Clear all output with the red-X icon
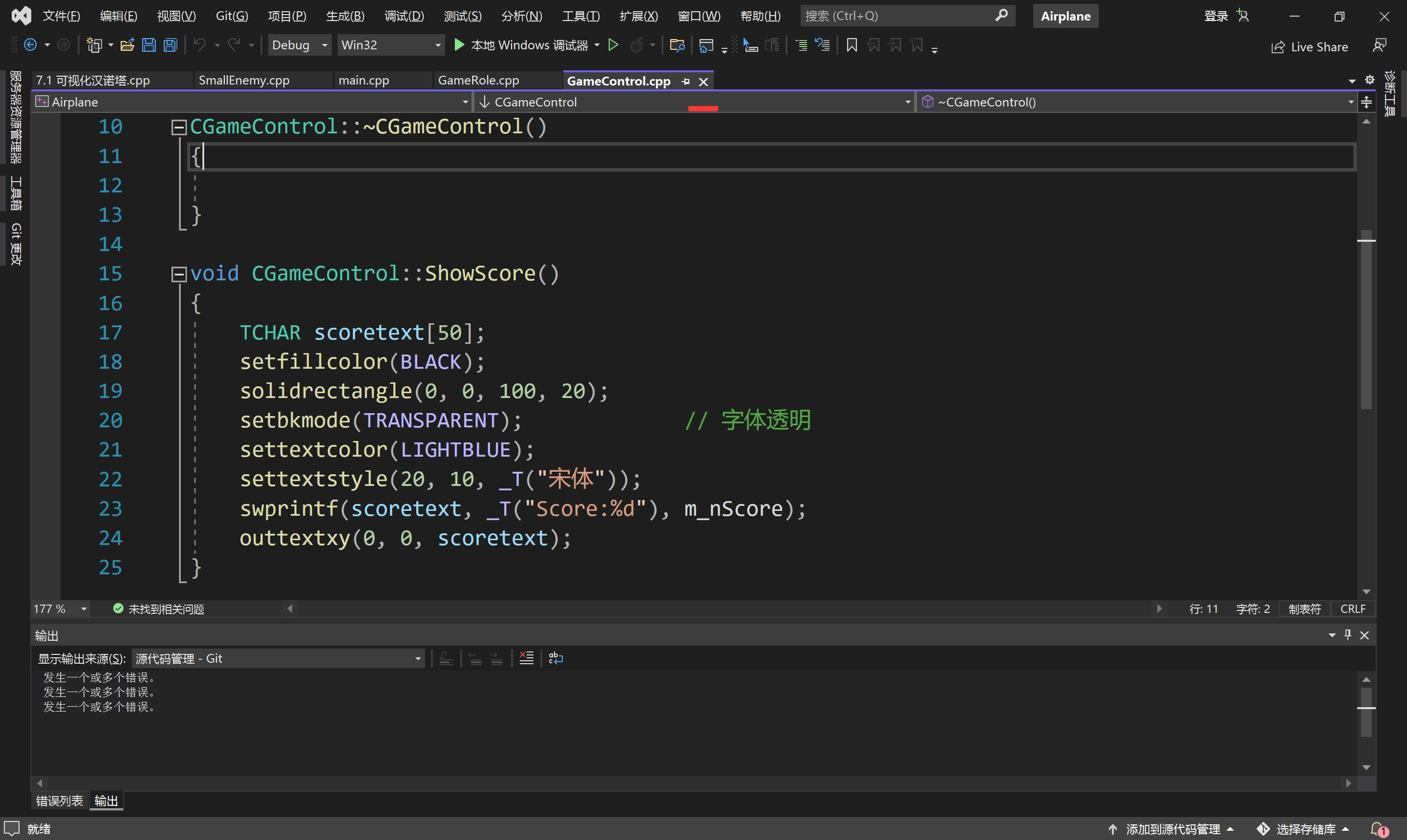This screenshot has height=840, width=1407. 527,658
